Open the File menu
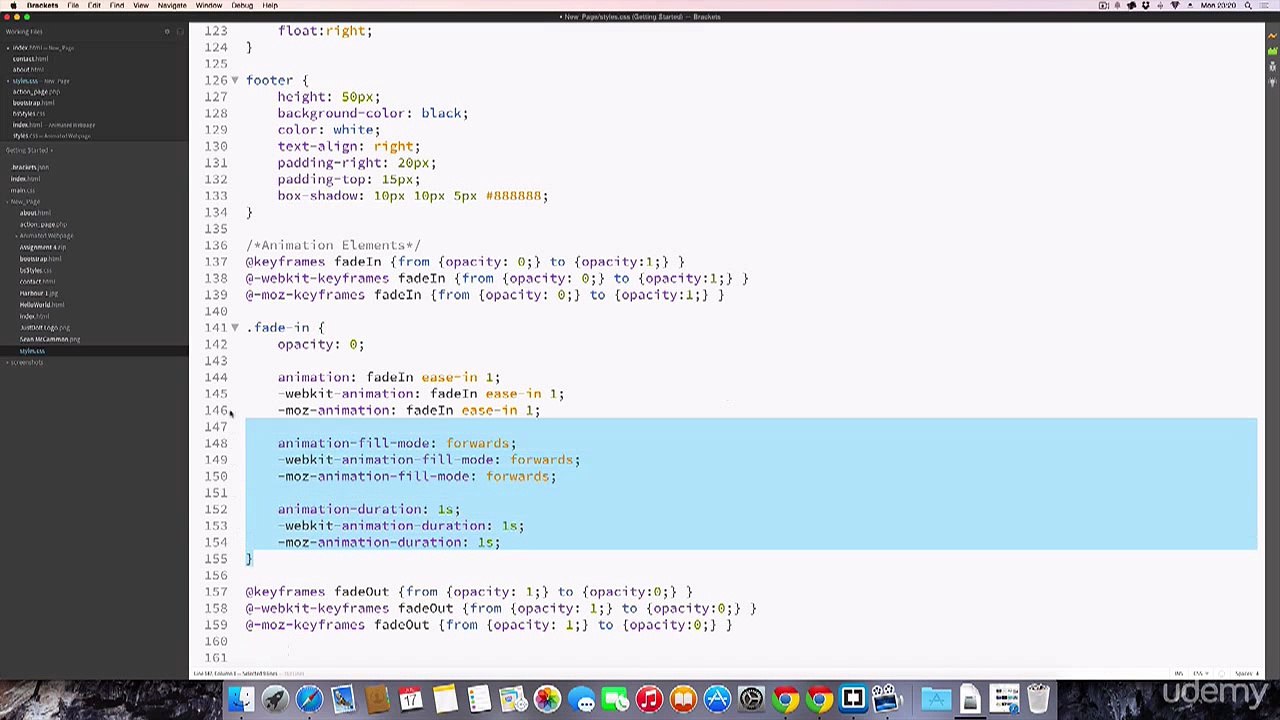 click(x=73, y=5)
